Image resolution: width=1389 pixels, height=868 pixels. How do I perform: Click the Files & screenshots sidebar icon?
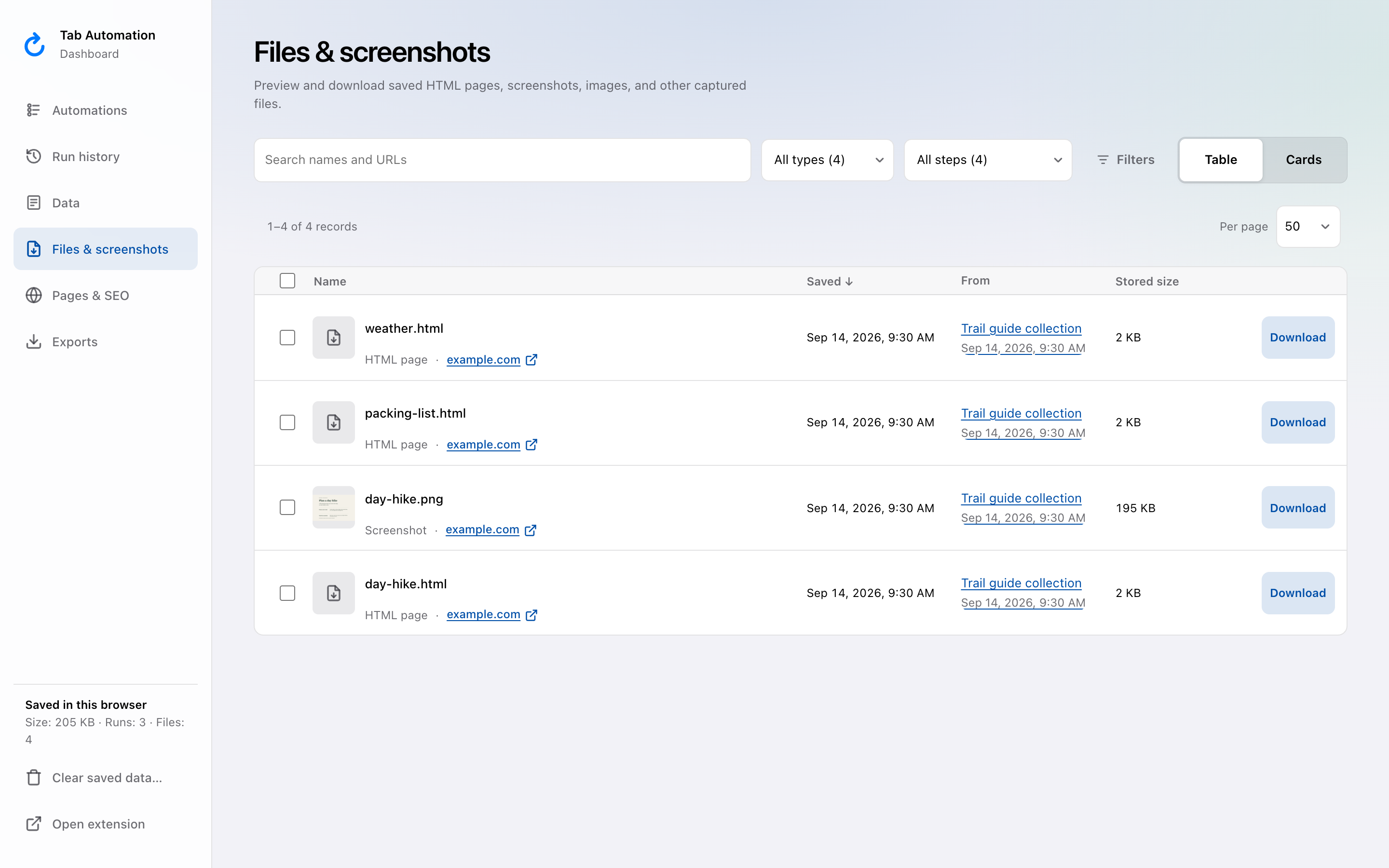pyautogui.click(x=33, y=249)
